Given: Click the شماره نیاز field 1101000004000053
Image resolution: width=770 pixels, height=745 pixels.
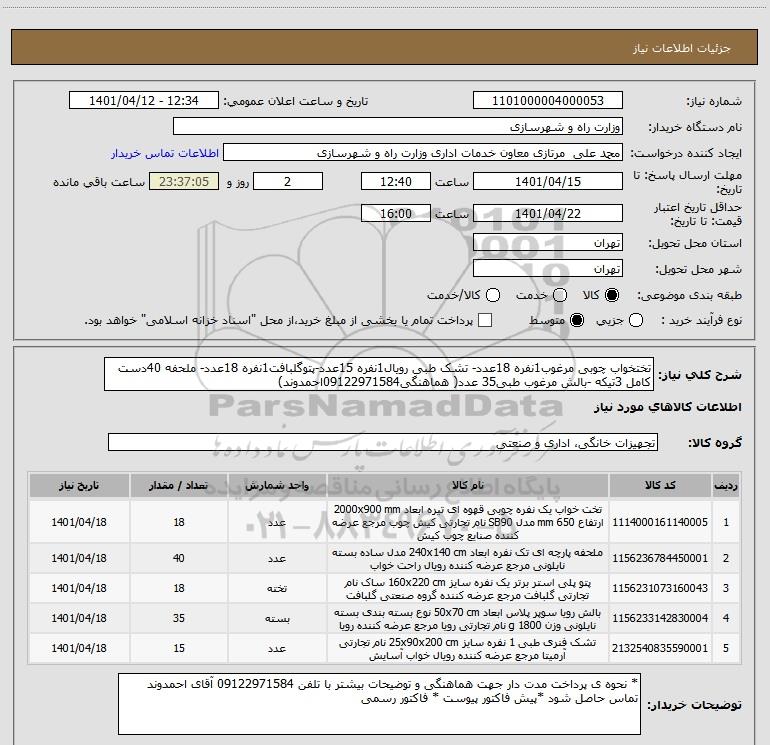Looking at the screenshot, I should point(548,101).
